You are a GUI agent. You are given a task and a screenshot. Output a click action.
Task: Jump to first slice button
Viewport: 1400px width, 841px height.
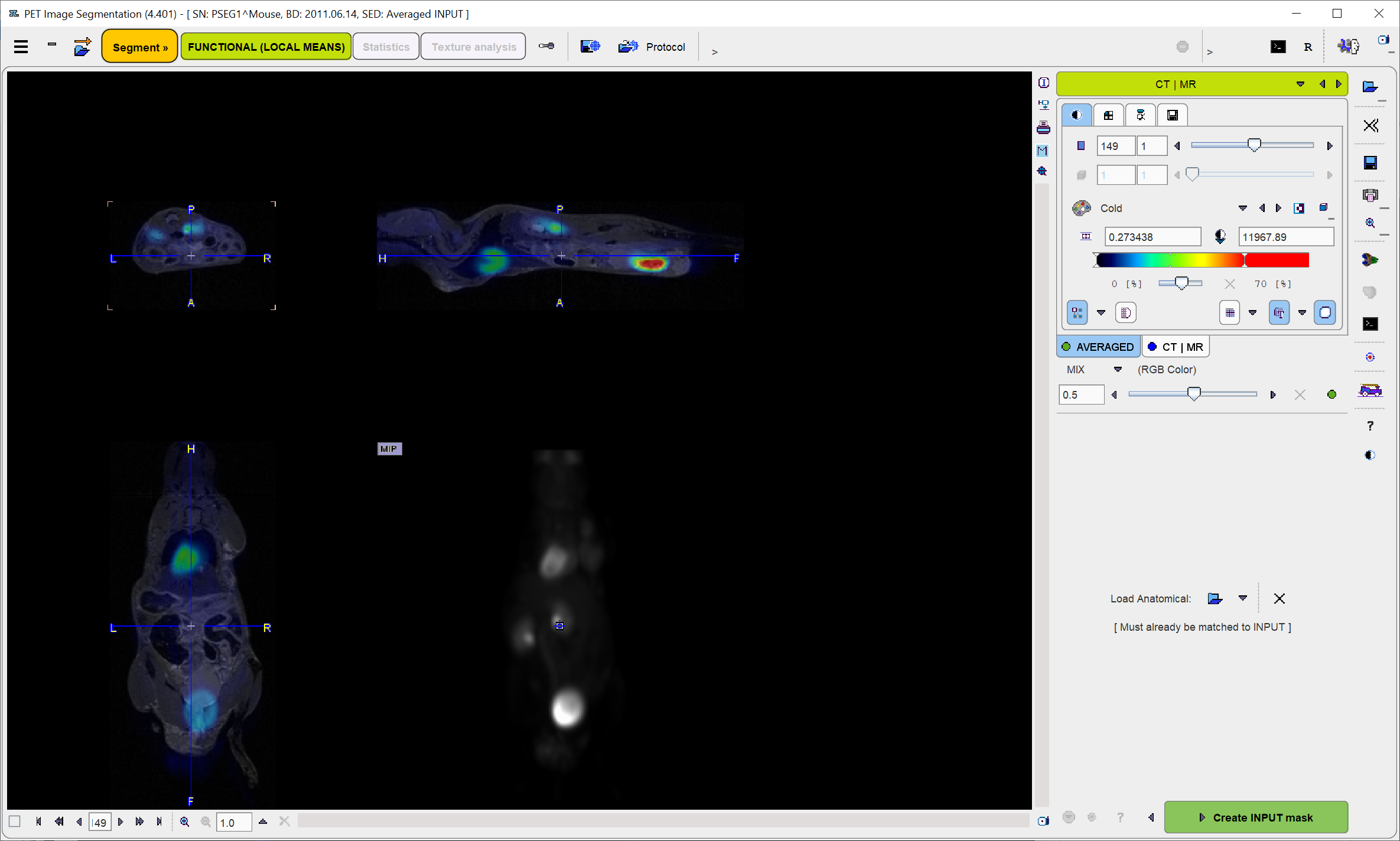pos(38,822)
